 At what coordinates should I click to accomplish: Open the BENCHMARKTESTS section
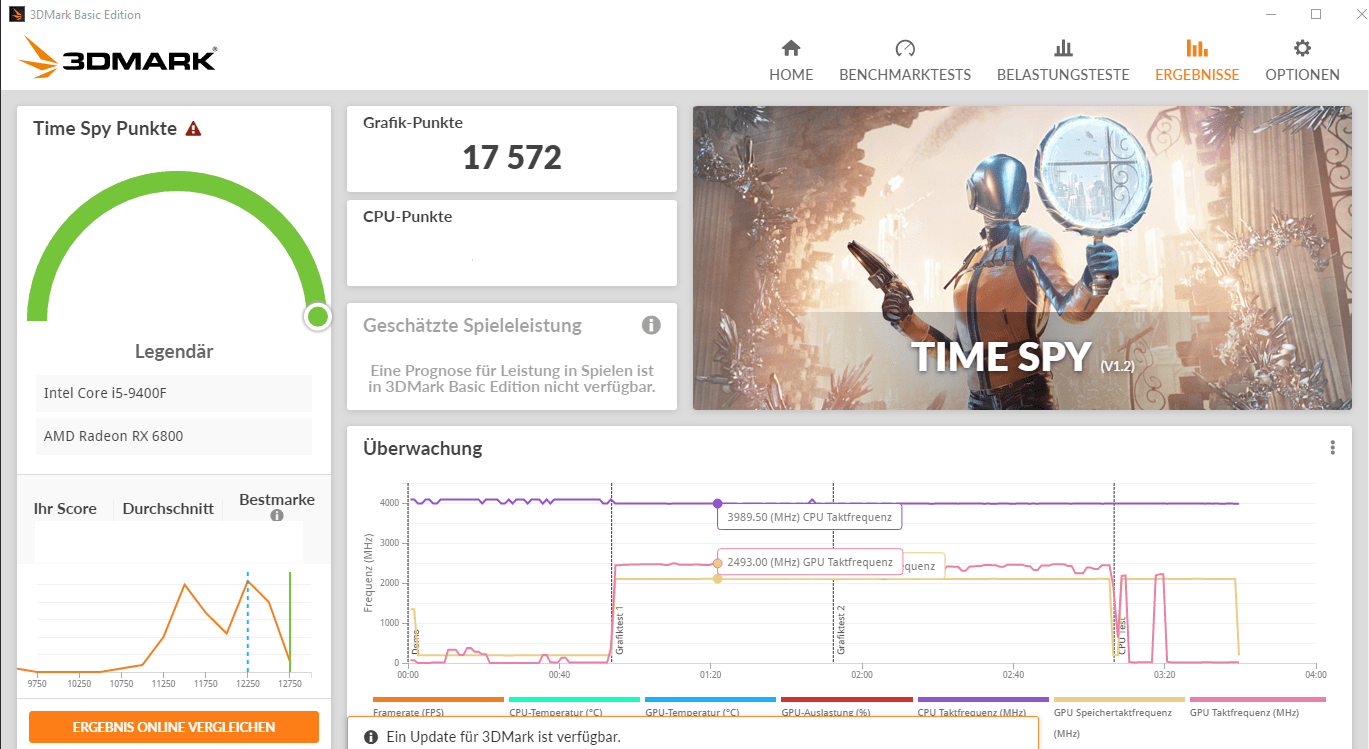coord(905,61)
